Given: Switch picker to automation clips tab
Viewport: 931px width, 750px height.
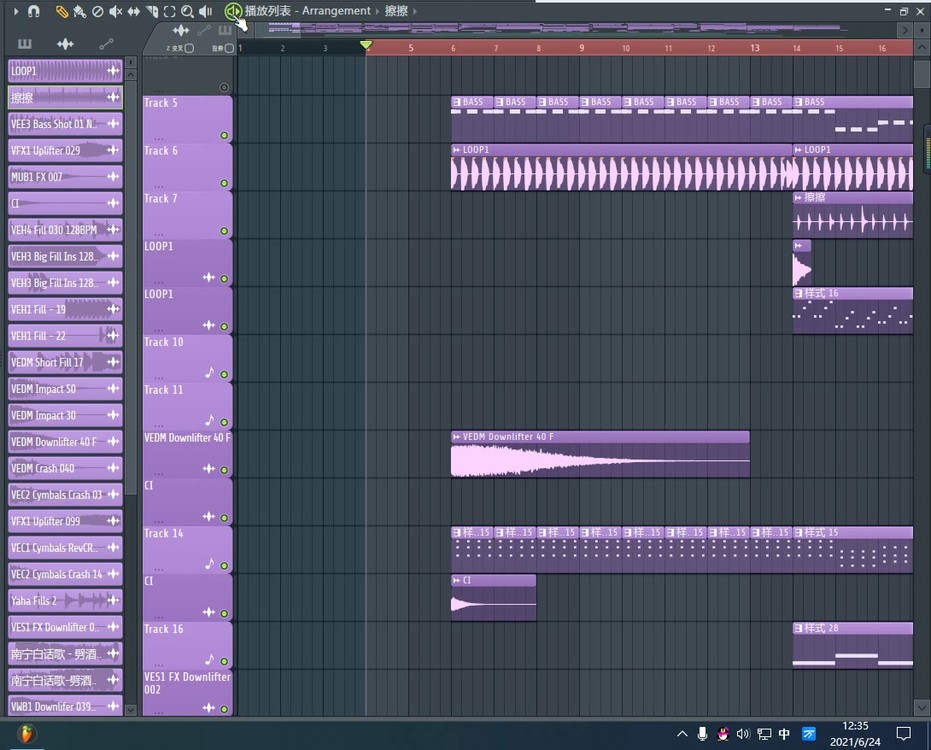Looking at the screenshot, I should [x=106, y=44].
